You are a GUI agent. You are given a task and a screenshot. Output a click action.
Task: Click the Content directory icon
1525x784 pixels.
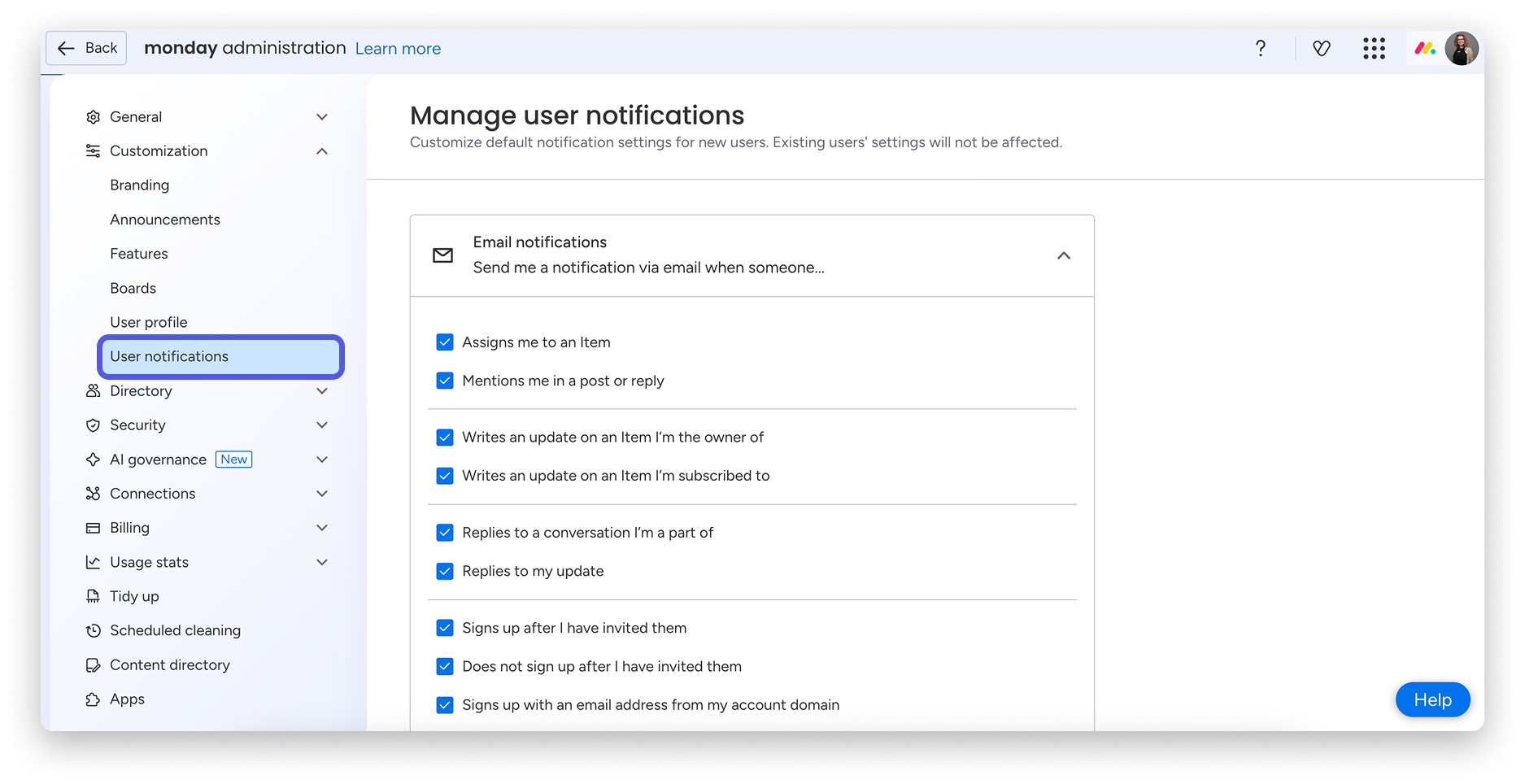94,665
